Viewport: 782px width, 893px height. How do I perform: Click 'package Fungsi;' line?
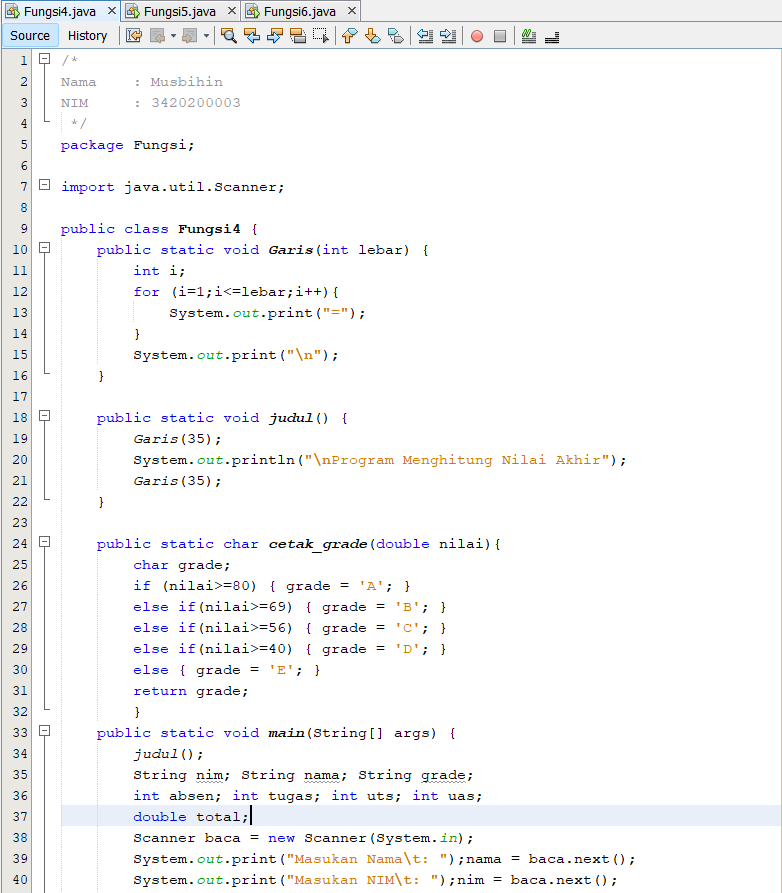point(128,145)
